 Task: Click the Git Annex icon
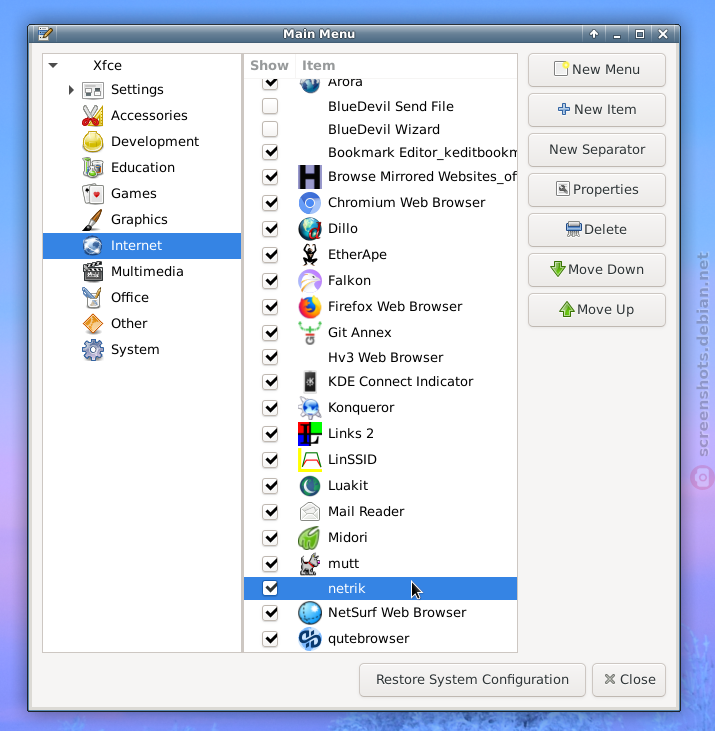310,333
